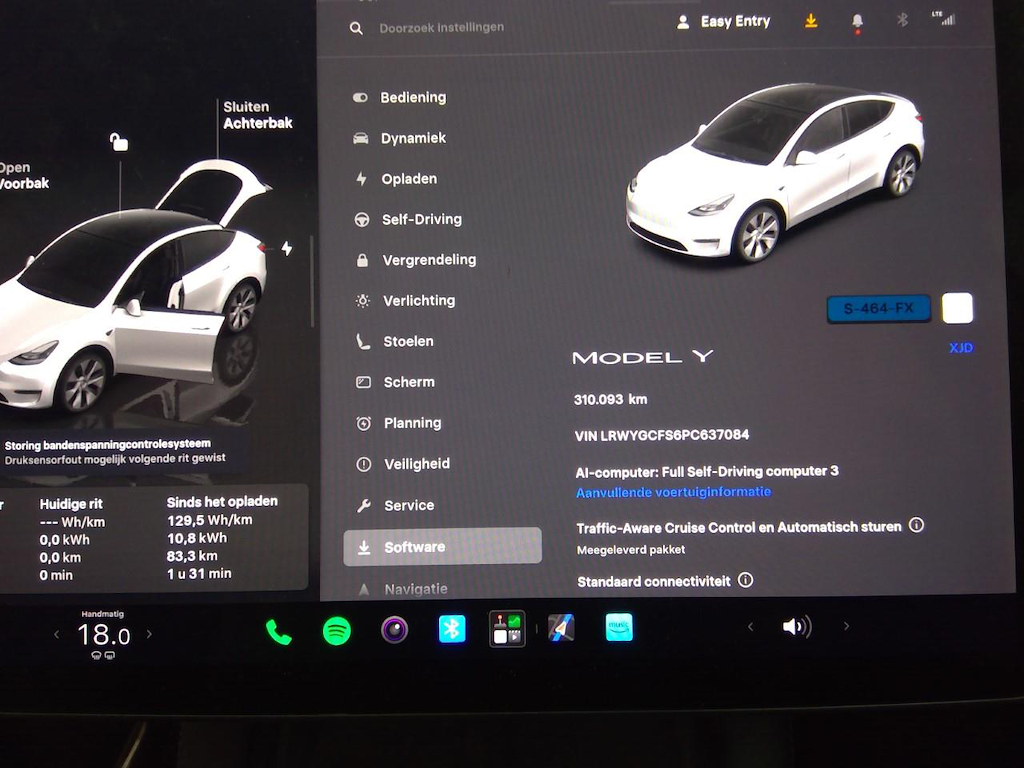Tap the LTE signal indicator
The image size is (1024, 768).
pyautogui.click(x=944, y=18)
